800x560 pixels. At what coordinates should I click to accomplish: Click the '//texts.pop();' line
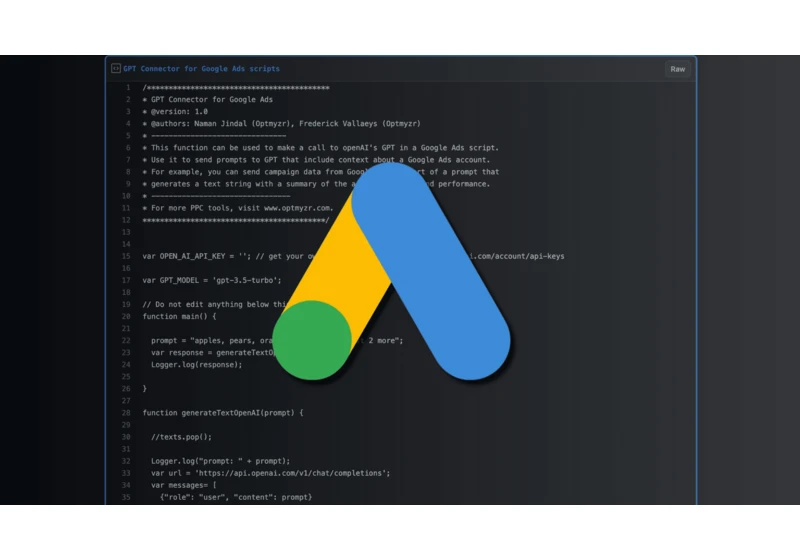pyautogui.click(x=181, y=437)
